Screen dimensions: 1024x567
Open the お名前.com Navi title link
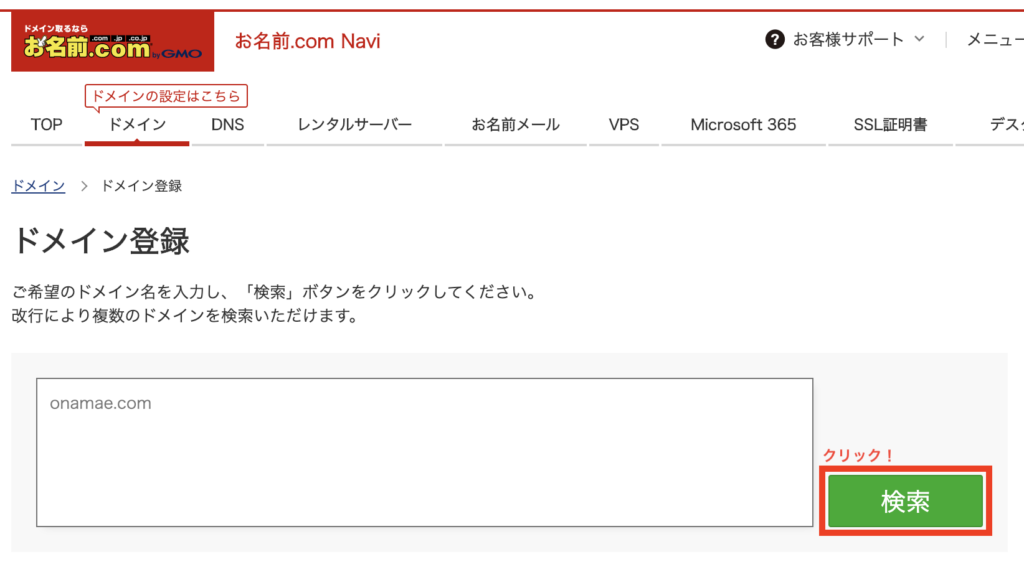[307, 41]
